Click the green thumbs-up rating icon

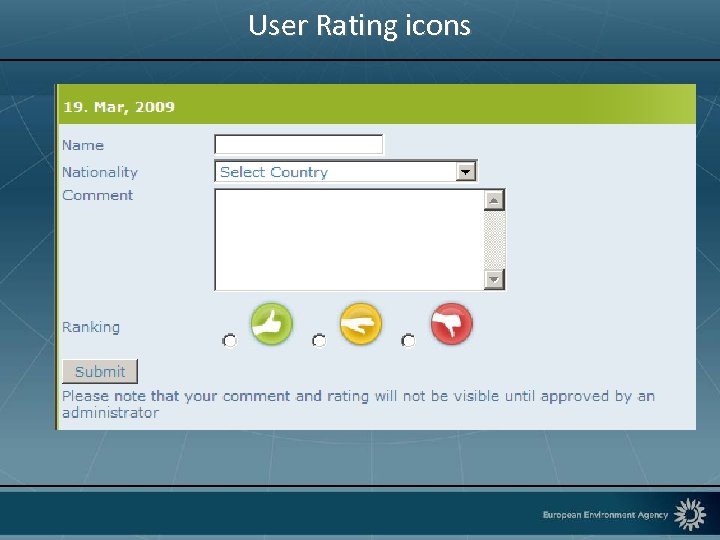[x=272, y=324]
